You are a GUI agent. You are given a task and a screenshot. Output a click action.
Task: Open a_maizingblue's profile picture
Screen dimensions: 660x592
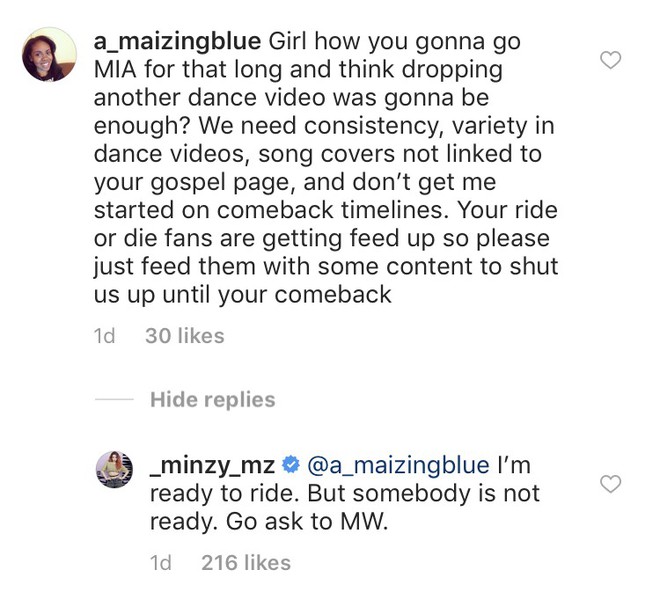(49, 54)
